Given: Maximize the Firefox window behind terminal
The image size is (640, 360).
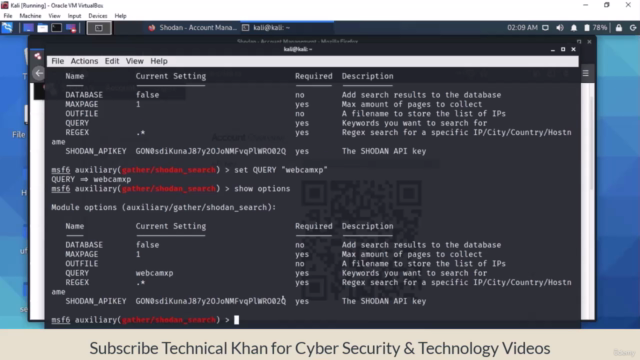Looking at the screenshot, I should click(579, 42).
